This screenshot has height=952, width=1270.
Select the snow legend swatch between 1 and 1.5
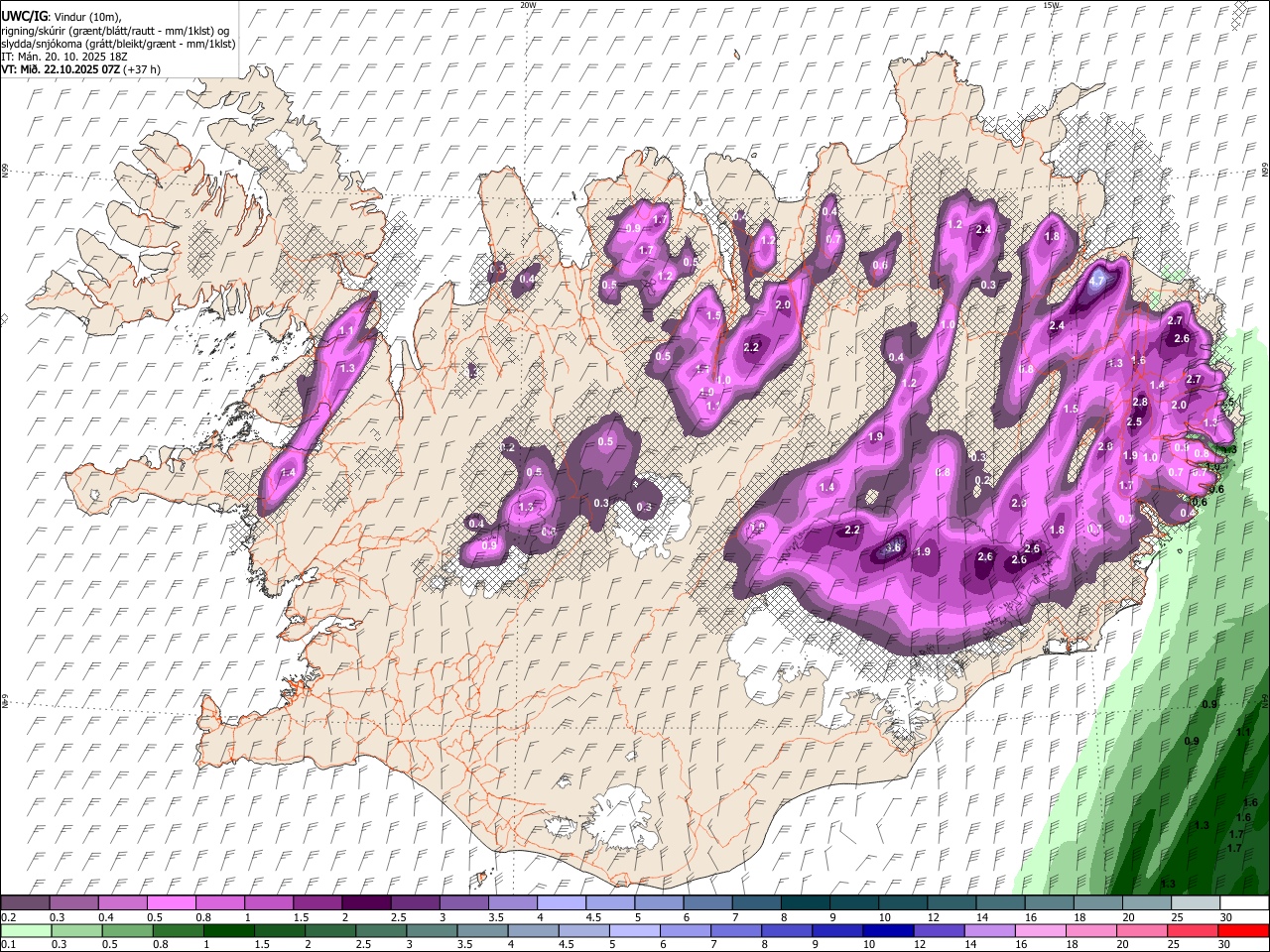(268, 903)
